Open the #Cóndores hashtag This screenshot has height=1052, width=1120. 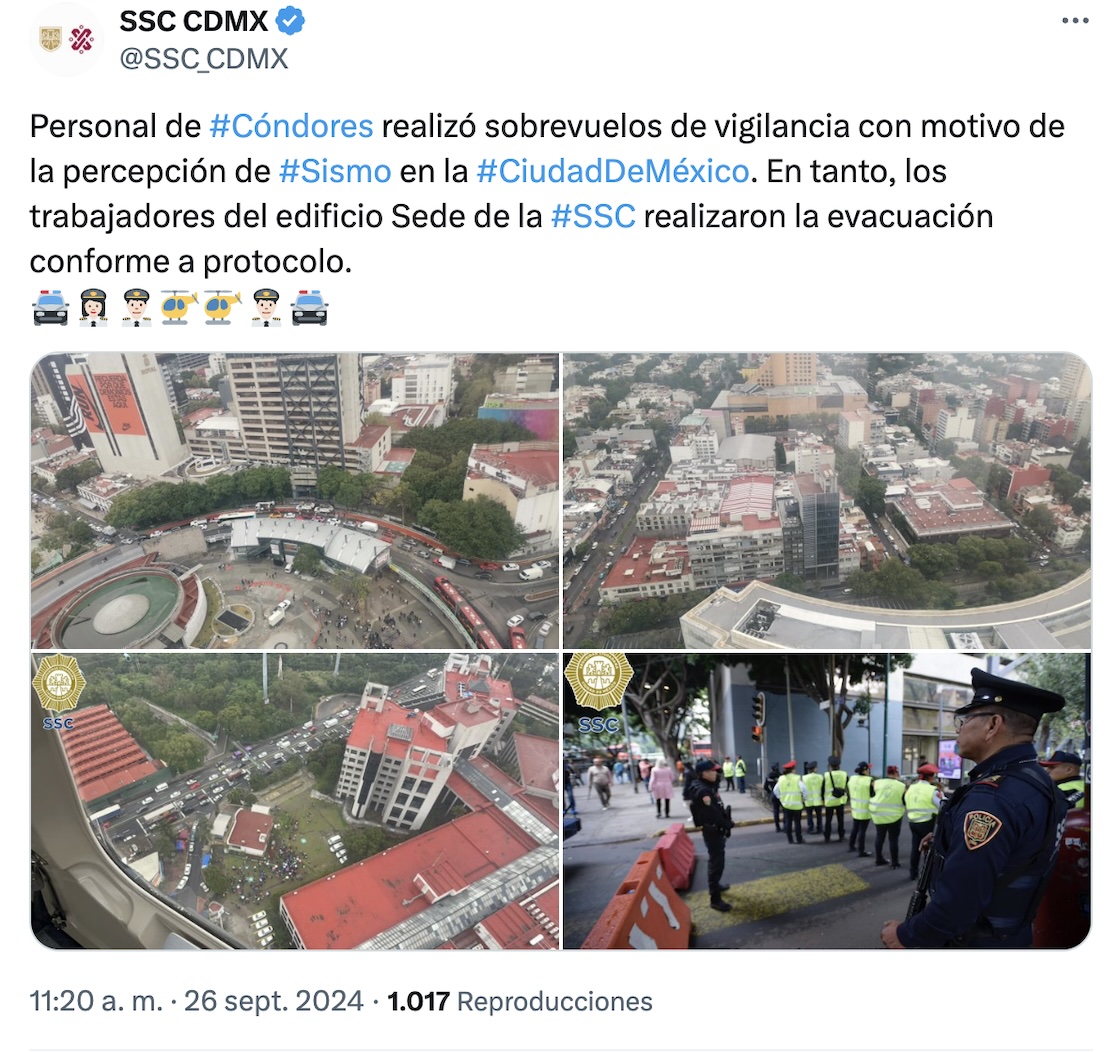click(291, 126)
